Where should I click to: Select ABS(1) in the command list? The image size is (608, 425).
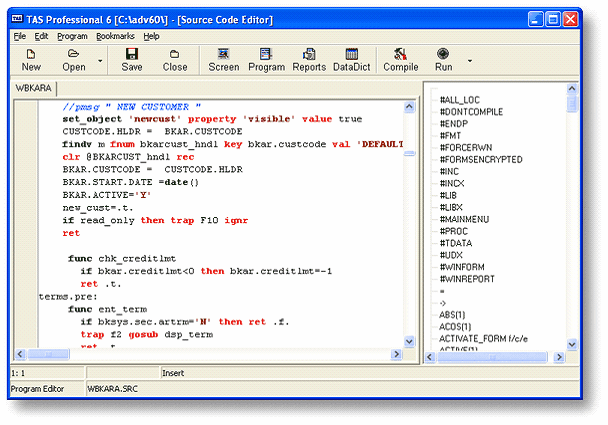(452, 315)
